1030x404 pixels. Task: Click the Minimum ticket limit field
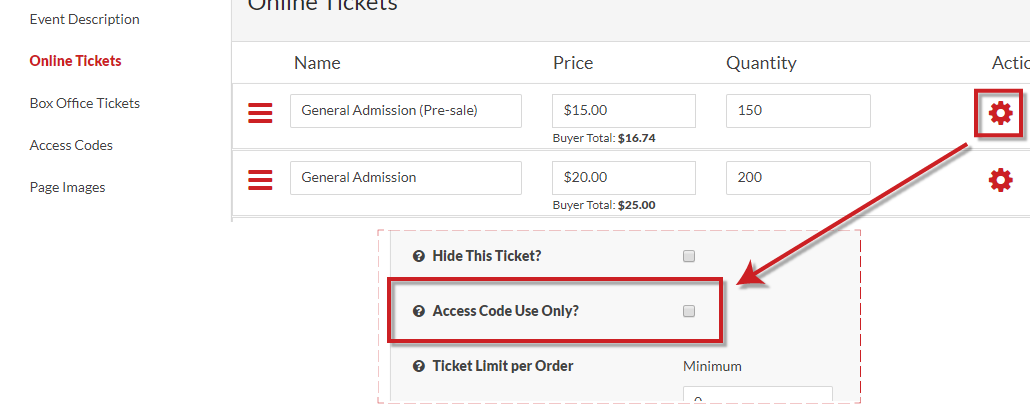[758, 395]
